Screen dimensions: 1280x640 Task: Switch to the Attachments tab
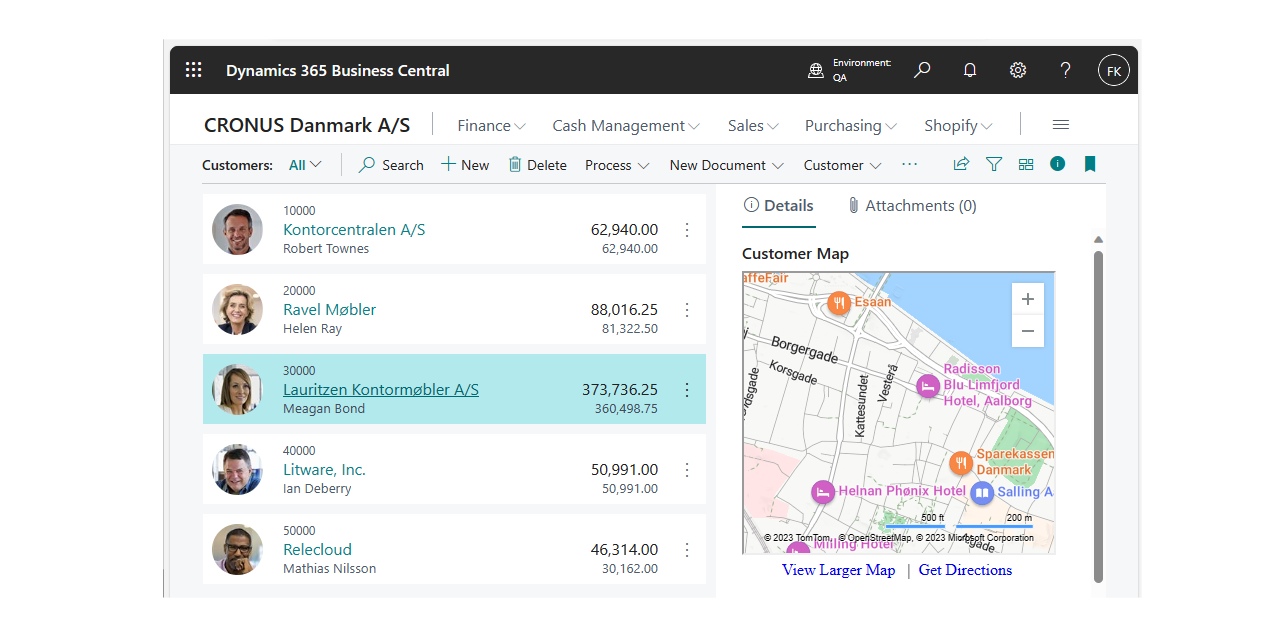pyautogui.click(x=911, y=206)
